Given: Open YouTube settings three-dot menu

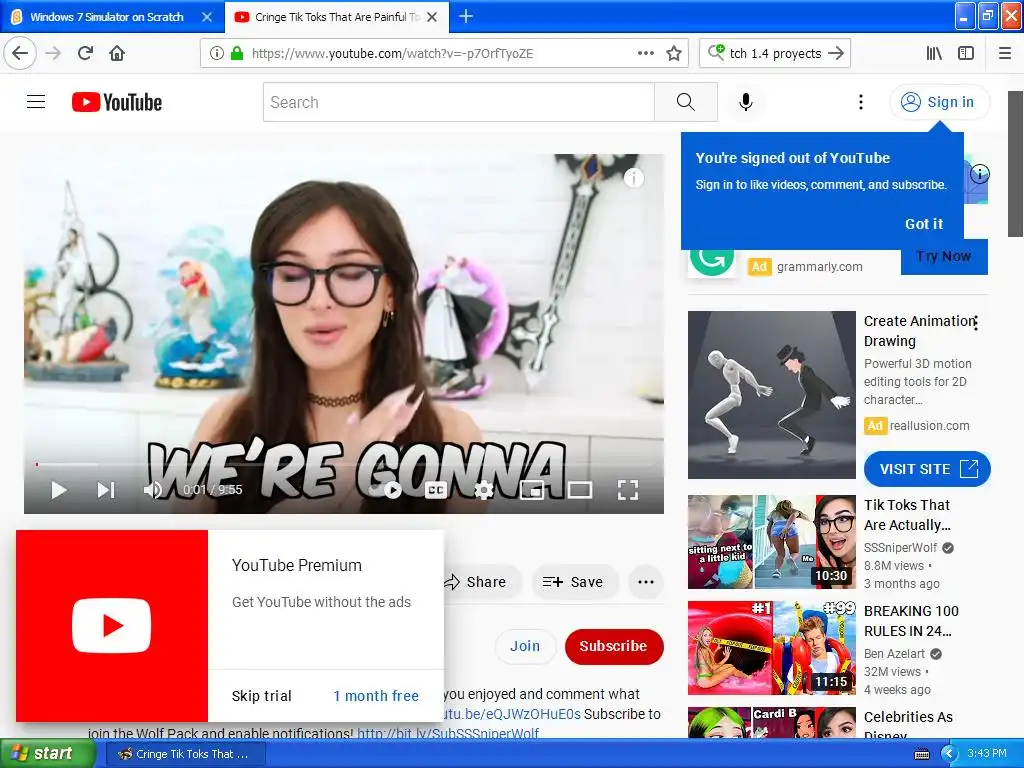Looking at the screenshot, I should pyautogui.click(x=861, y=102).
